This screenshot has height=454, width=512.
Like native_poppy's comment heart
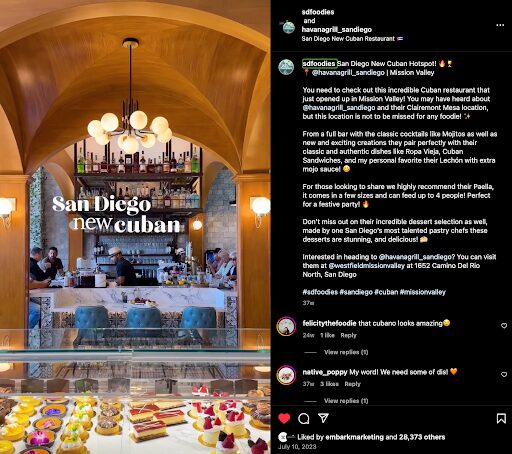(504, 374)
